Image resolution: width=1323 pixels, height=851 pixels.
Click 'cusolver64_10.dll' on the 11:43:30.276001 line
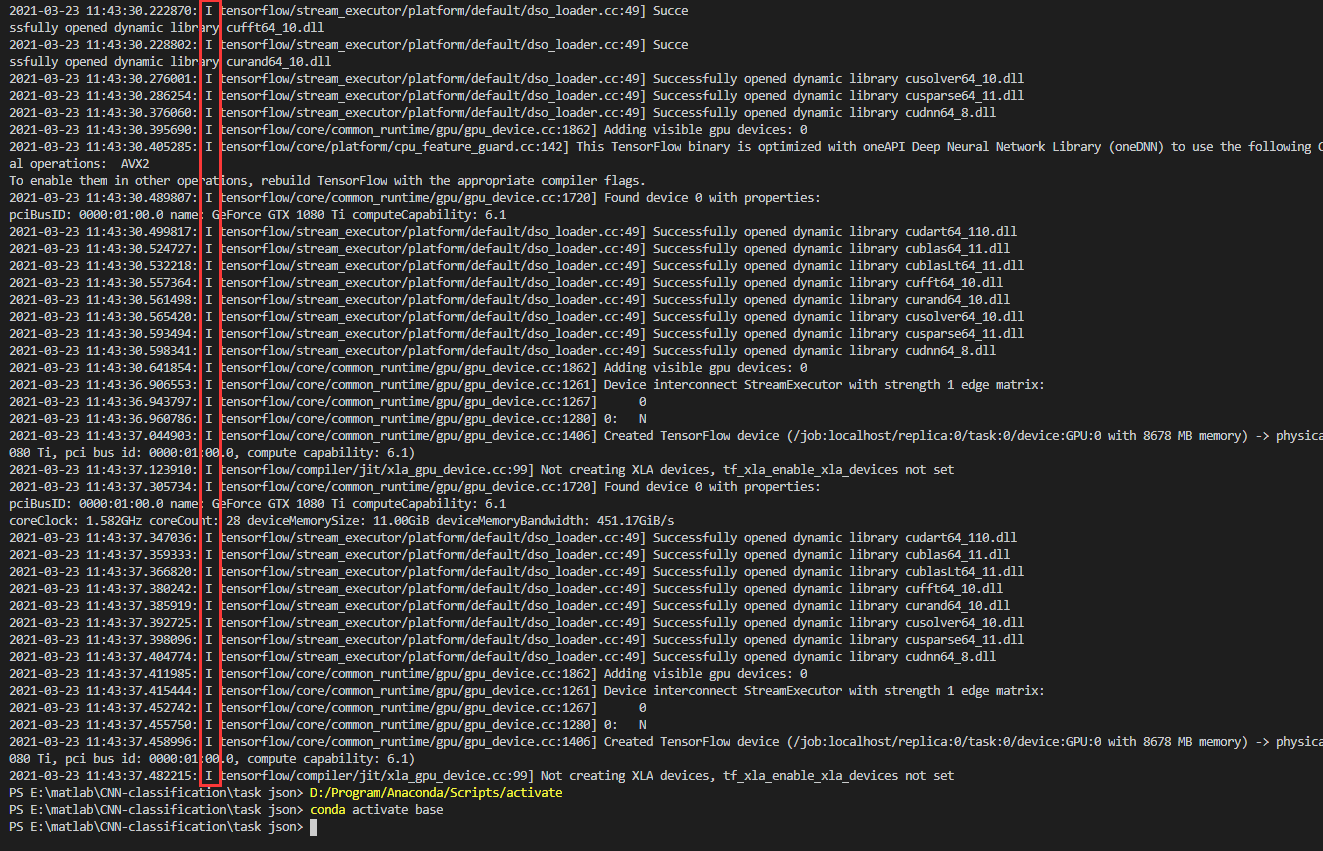point(964,79)
